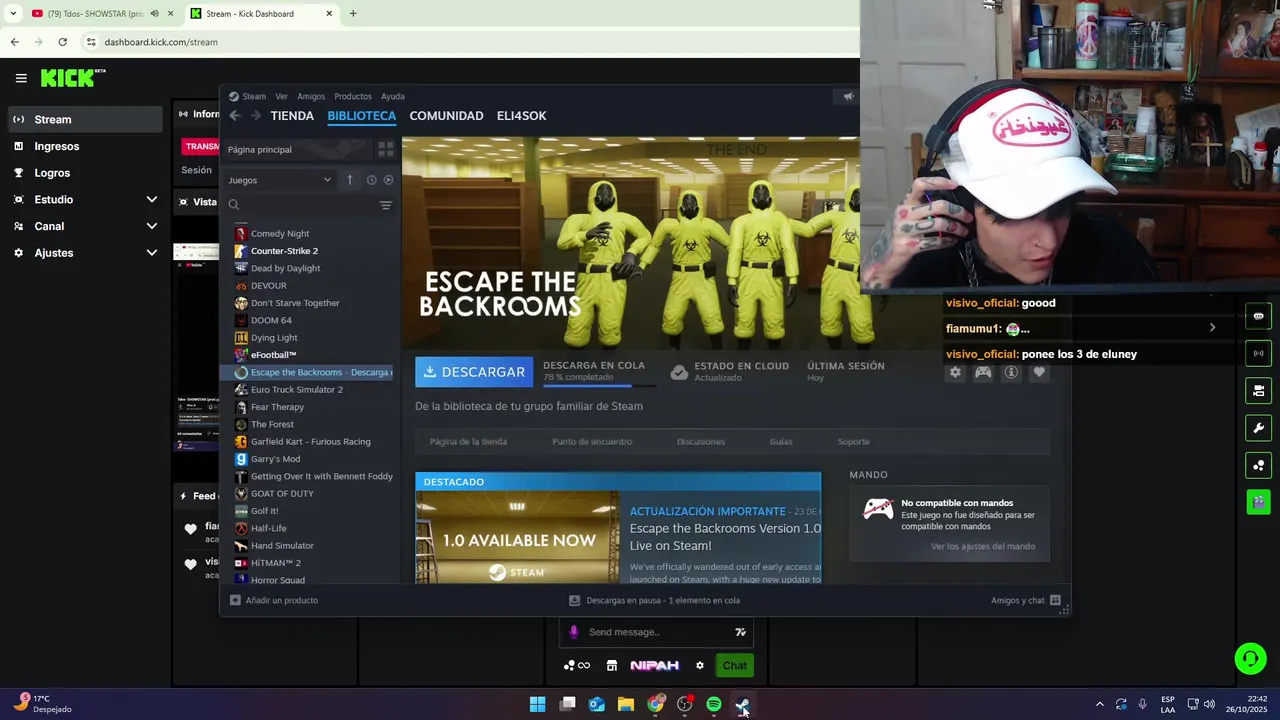Screen dimensions: 1280x720
Task: Show recent games clock filter
Action: 371,180
